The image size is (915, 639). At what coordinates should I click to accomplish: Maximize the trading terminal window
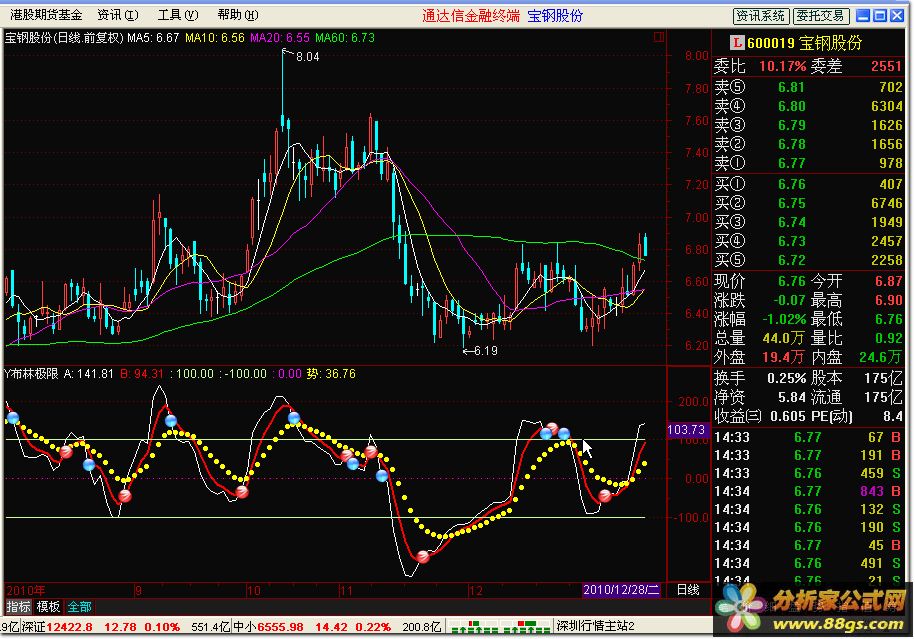(879, 16)
